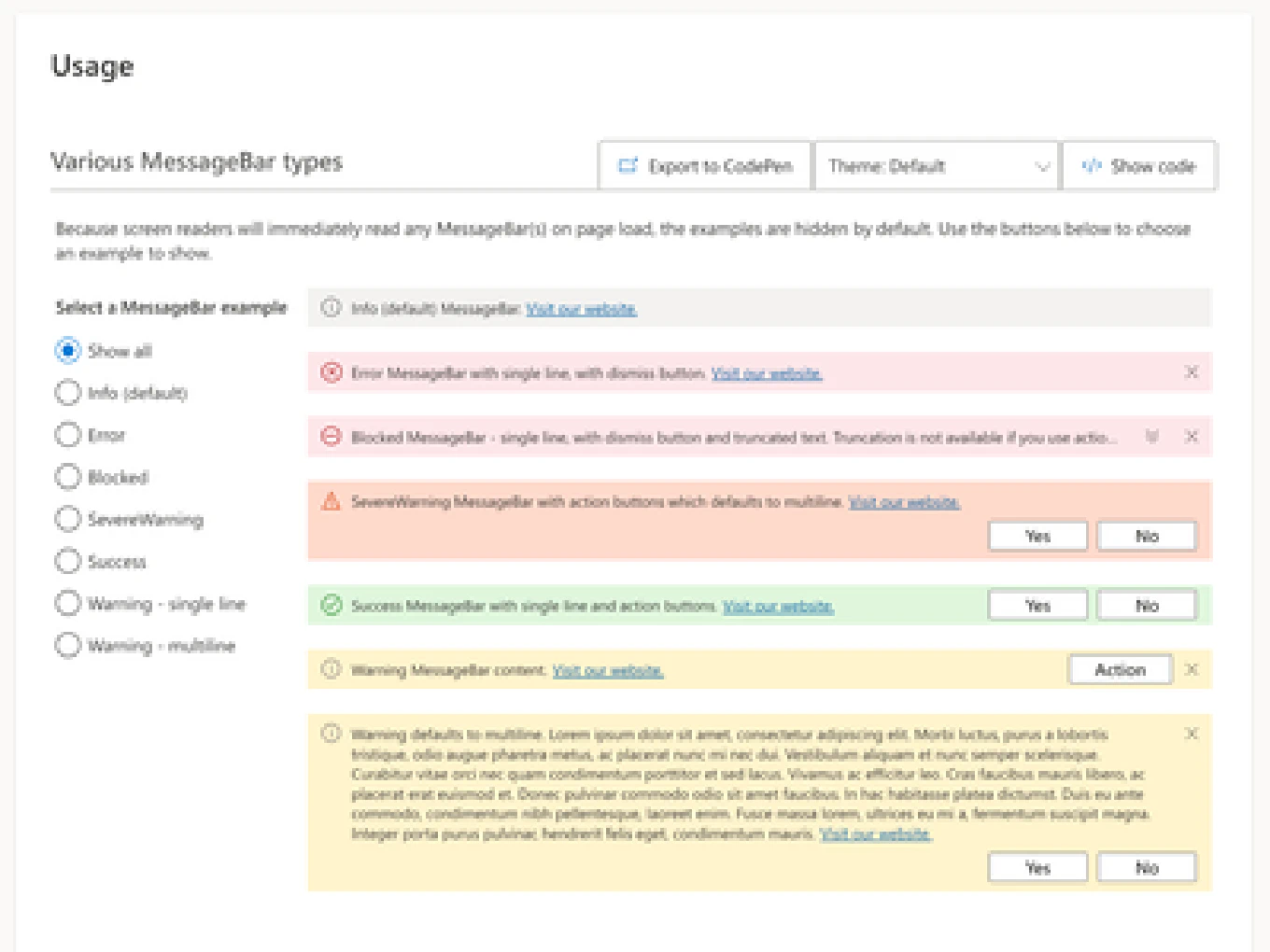Close the multiline Warning MessageBar
1270x952 pixels.
(1192, 734)
